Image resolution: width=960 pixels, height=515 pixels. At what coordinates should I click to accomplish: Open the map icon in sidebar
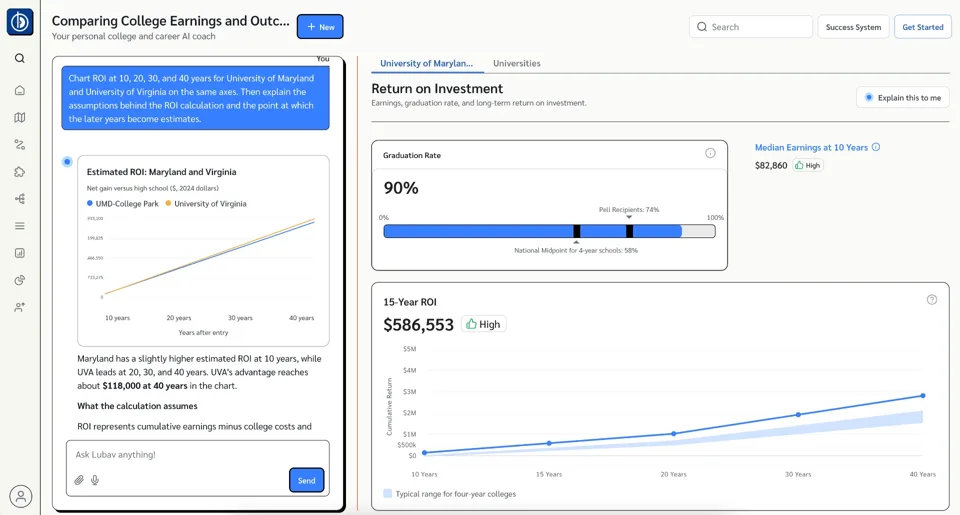pos(20,118)
